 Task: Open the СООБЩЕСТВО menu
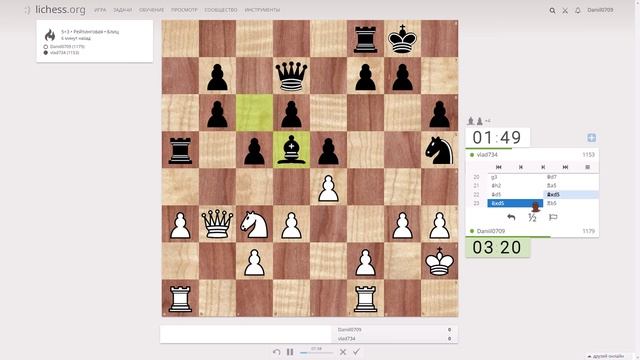pos(221,10)
